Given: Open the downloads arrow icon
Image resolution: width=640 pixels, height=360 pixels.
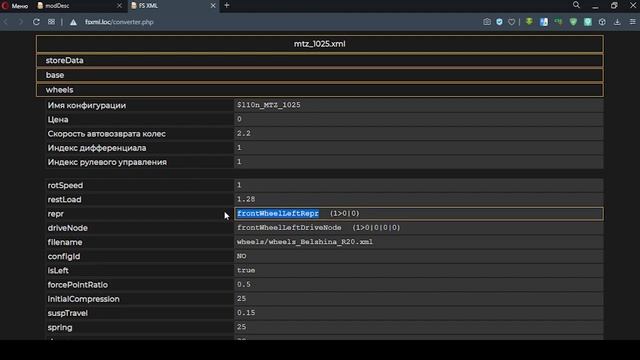Looking at the screenshot, I should [617, 22].
